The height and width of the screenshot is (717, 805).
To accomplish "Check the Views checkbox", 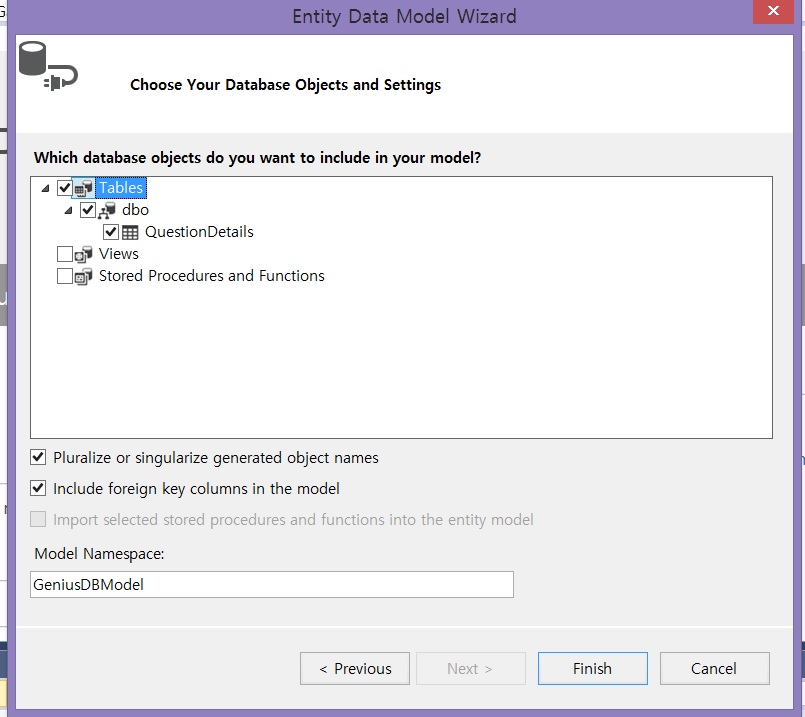I will coord(65,254).
